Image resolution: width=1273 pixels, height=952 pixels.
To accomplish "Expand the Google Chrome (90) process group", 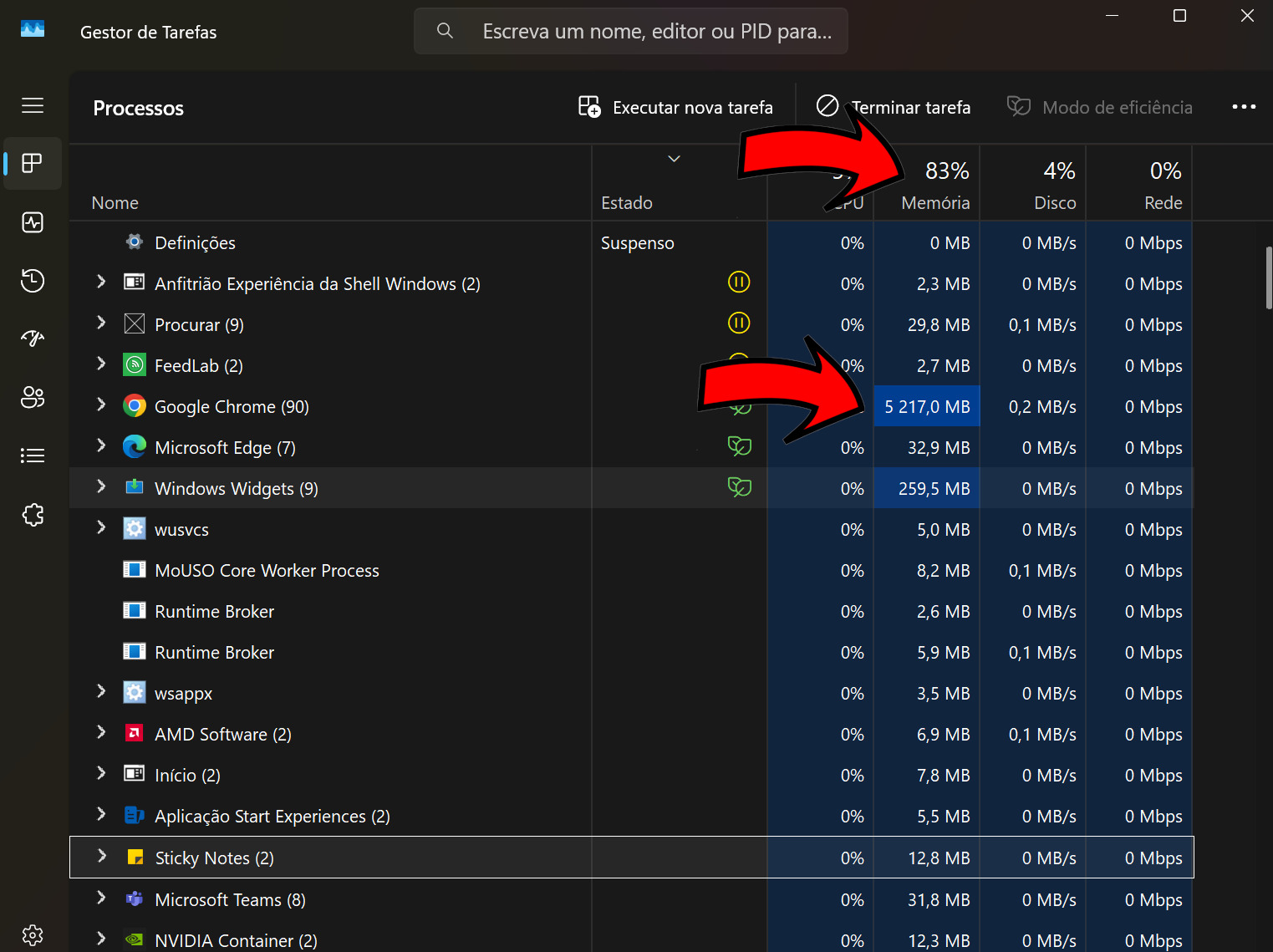I will click(101, 405).
